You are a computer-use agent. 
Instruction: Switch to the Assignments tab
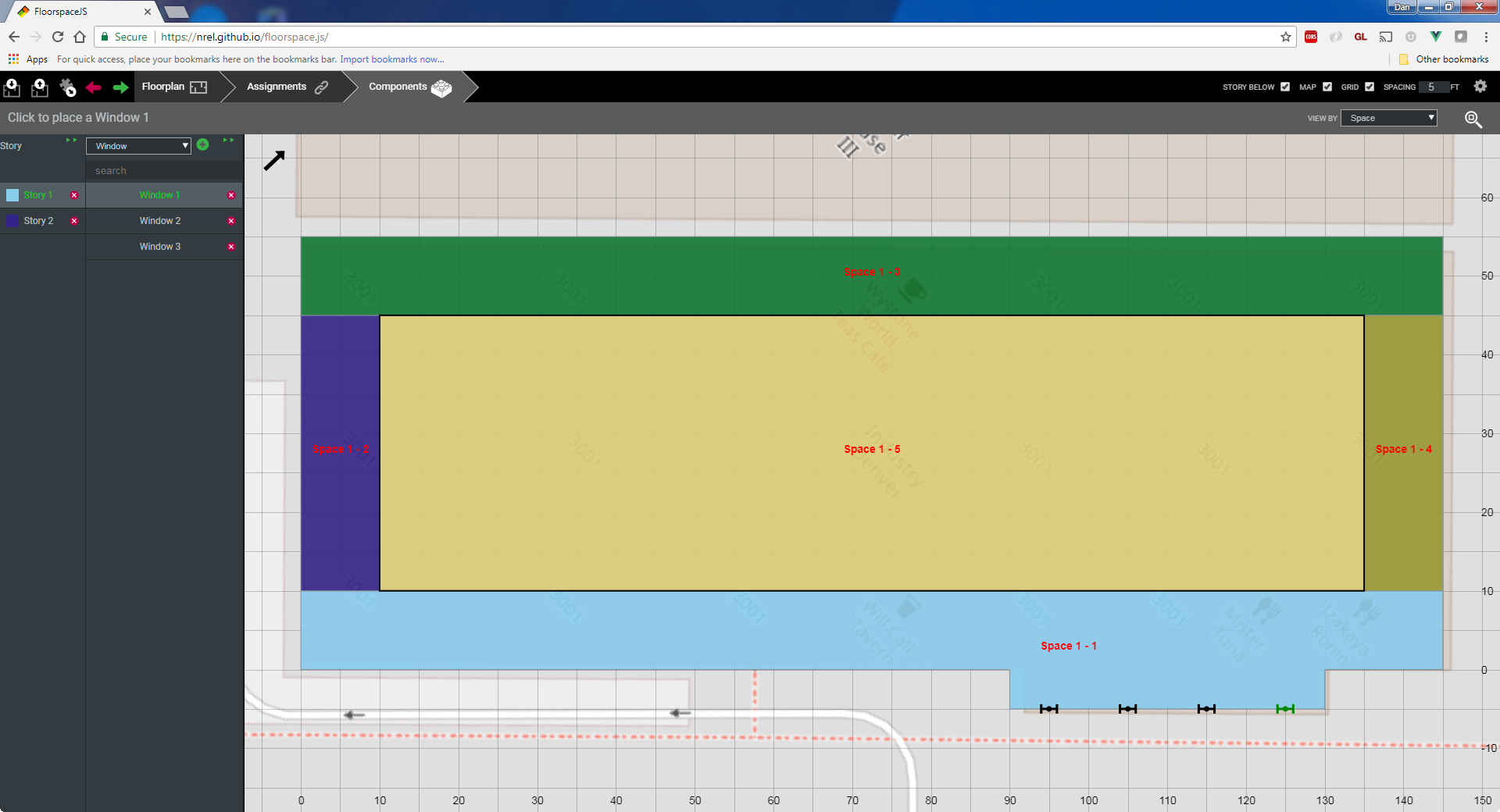tap(287, 87)
